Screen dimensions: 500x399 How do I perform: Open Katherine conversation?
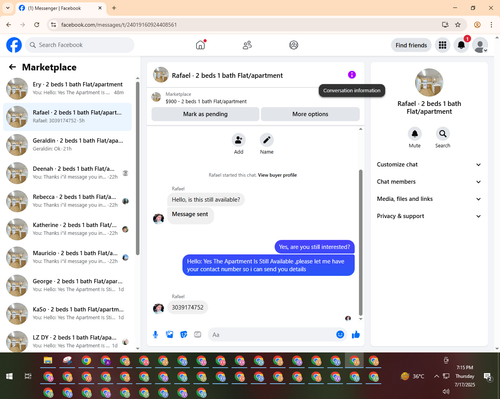coord(67,229)
